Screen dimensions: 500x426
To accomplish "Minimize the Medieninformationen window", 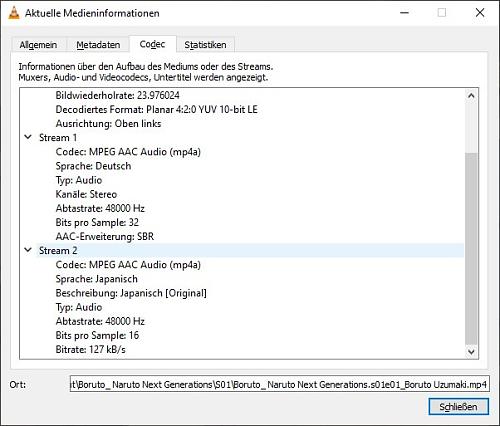I will point(404,13).
